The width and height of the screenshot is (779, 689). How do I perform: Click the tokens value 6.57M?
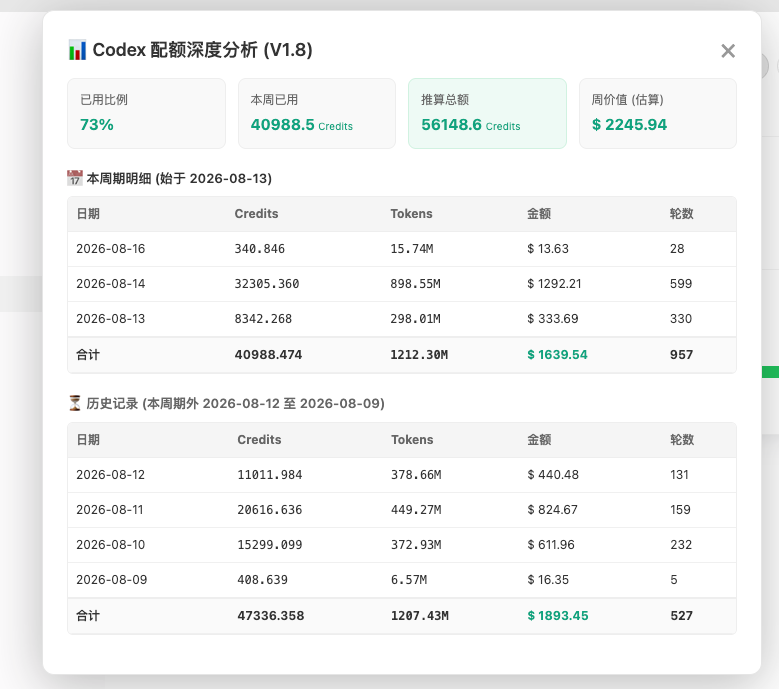409,579
